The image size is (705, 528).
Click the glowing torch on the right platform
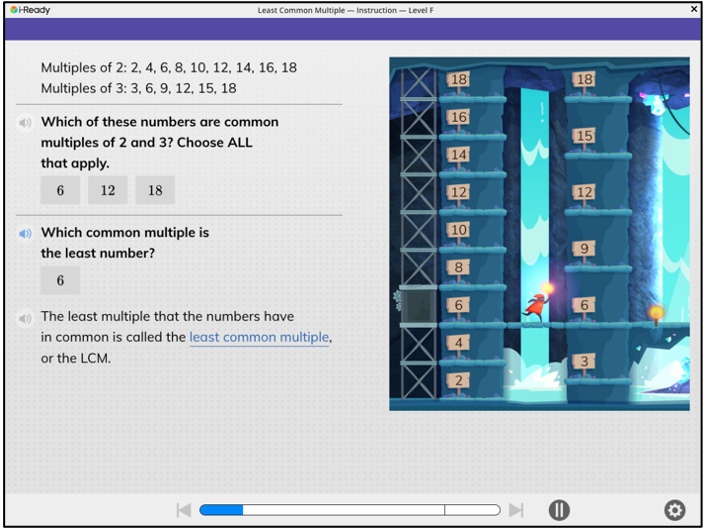click(x=656, y=314)
